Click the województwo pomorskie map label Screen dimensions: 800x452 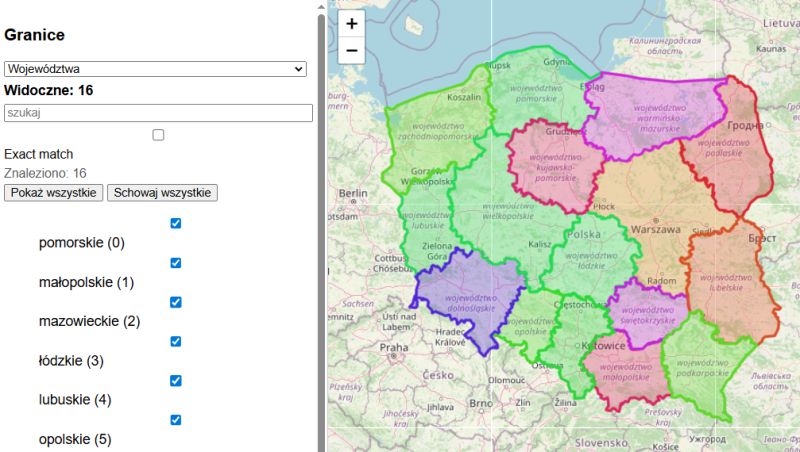click(536, 93)
